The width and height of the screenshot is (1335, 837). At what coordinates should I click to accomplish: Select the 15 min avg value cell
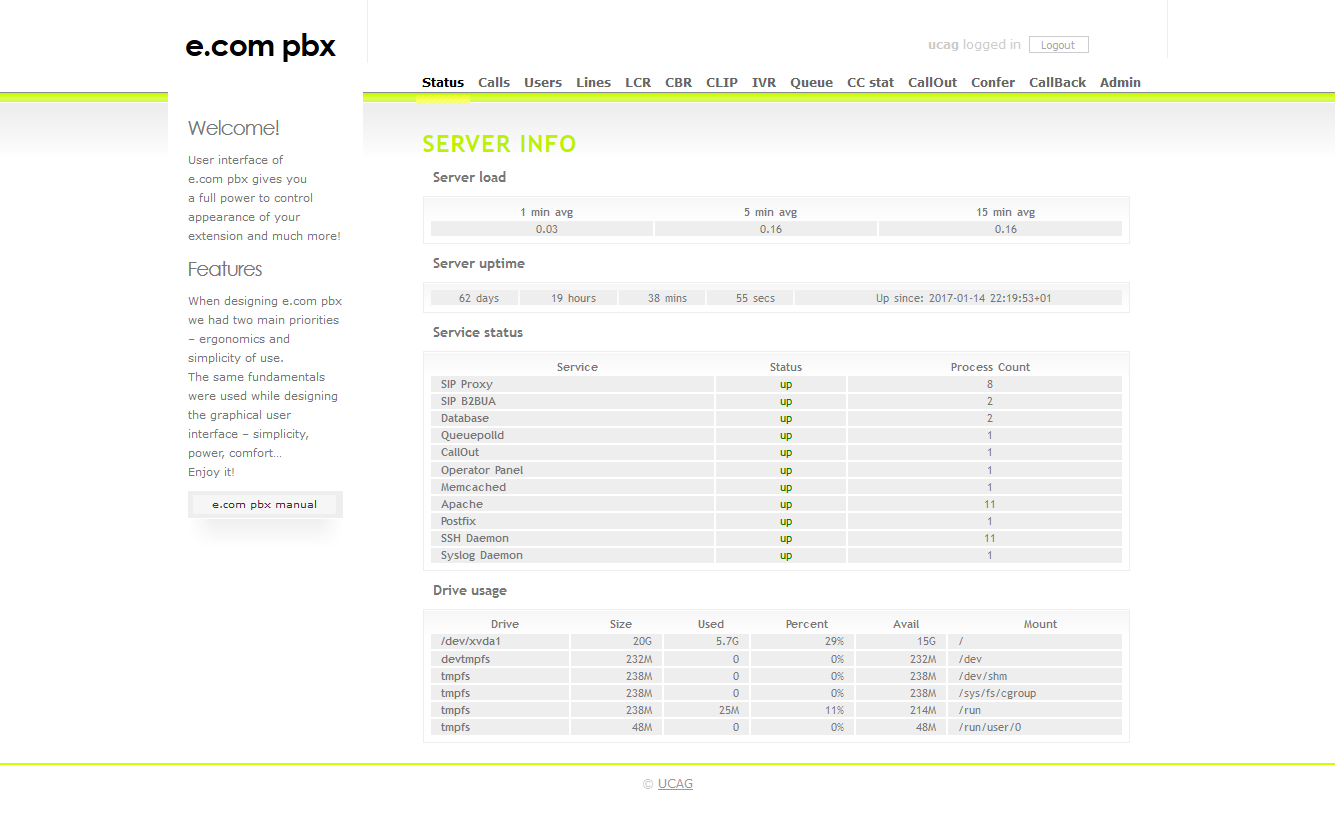click(1000, 229)
